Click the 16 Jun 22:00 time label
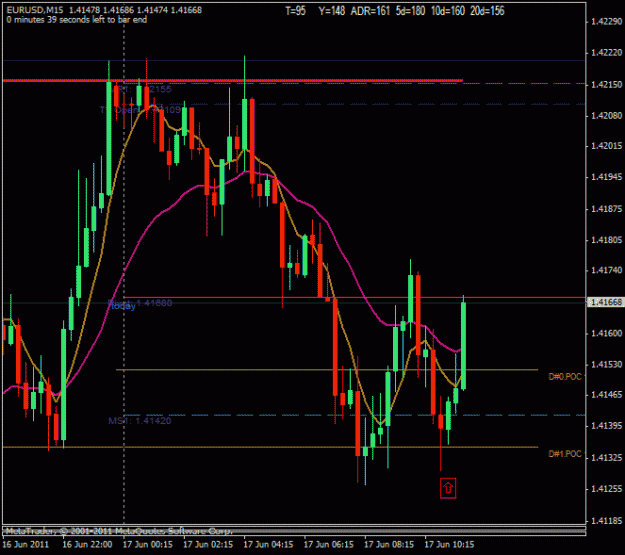Screen dimensions: 625x555 87,544
